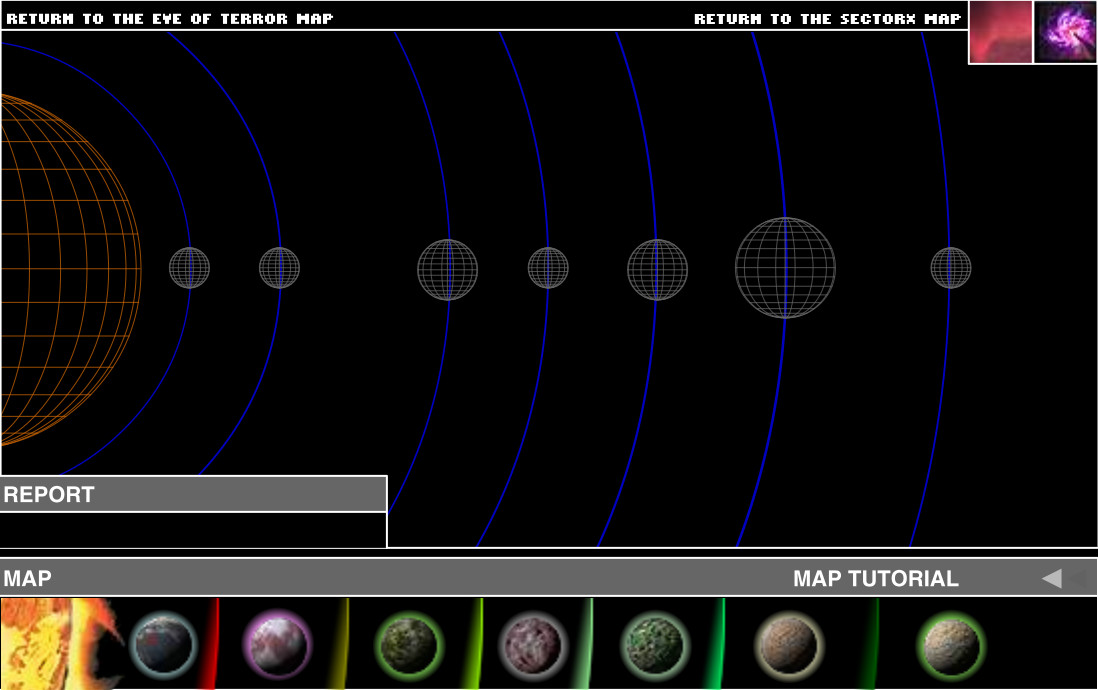The width and height of the screenshot is (1098, 690).
Task: Open the Map Tutorial
Action: pyautogui.click(x=875, y=578)
